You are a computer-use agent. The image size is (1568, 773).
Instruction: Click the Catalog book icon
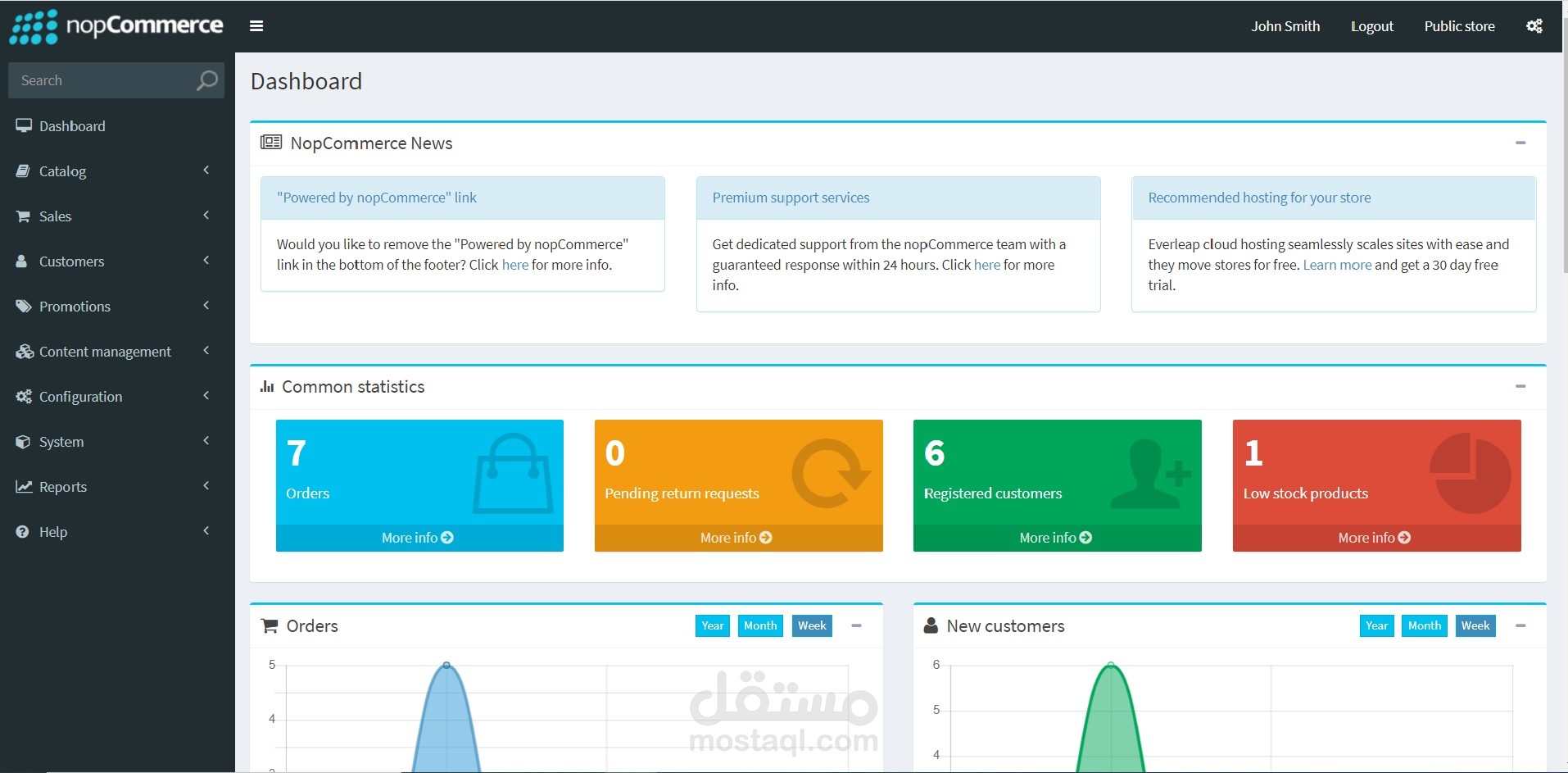pos(23,171)
